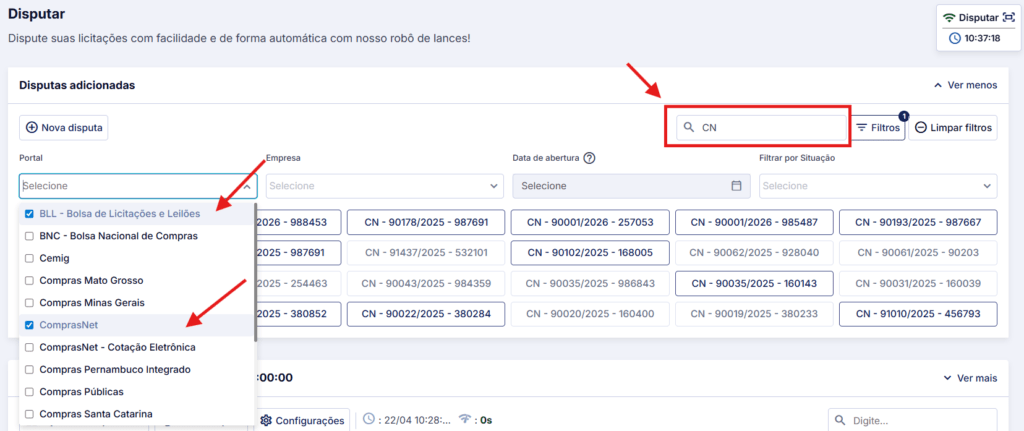The image size is (1024, 431).
Task: Click the help icon beside Data de abertura
Action: pyautogui.click(x=590, y=158)
